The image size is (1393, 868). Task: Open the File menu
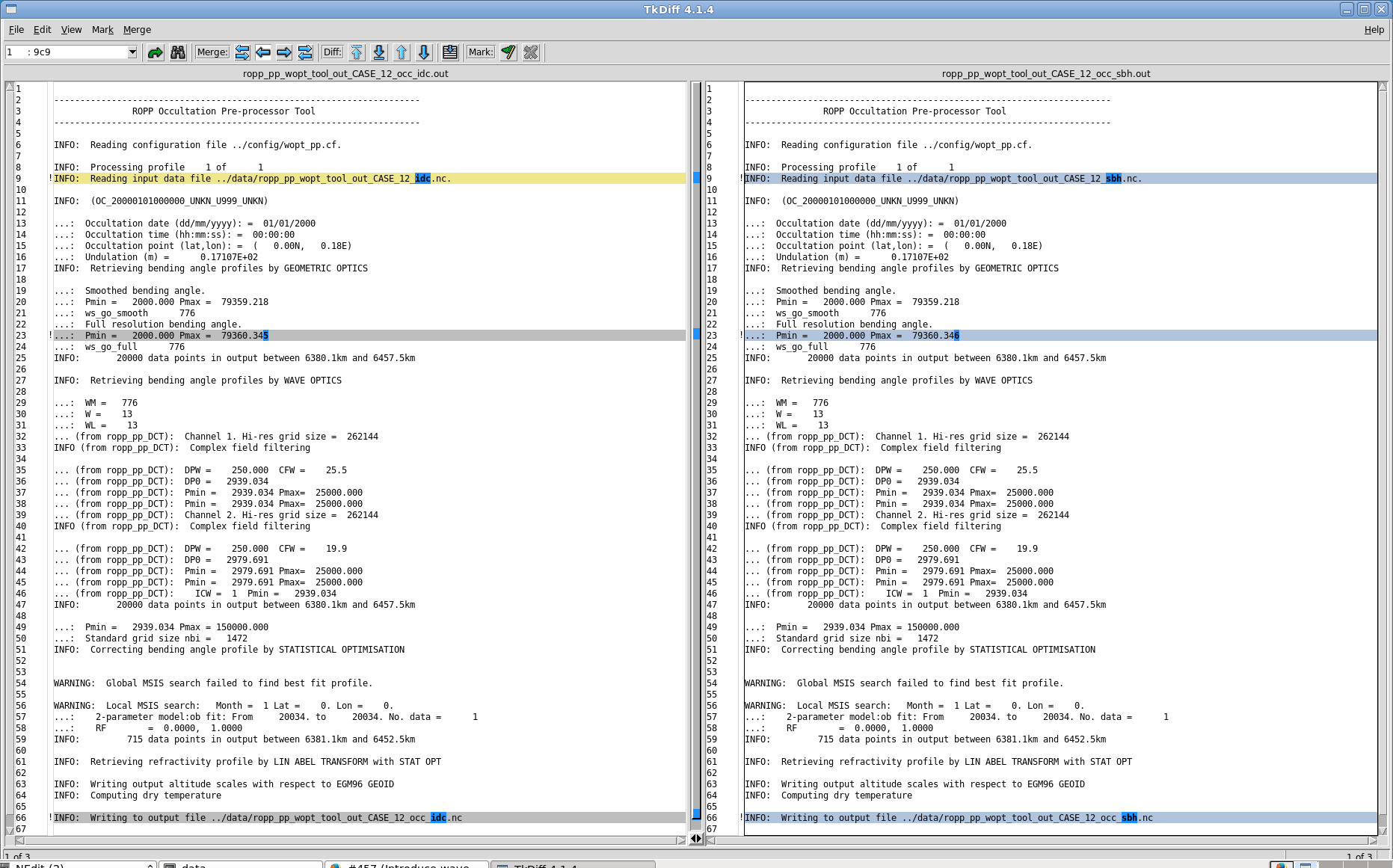click(x=16, y=30)
